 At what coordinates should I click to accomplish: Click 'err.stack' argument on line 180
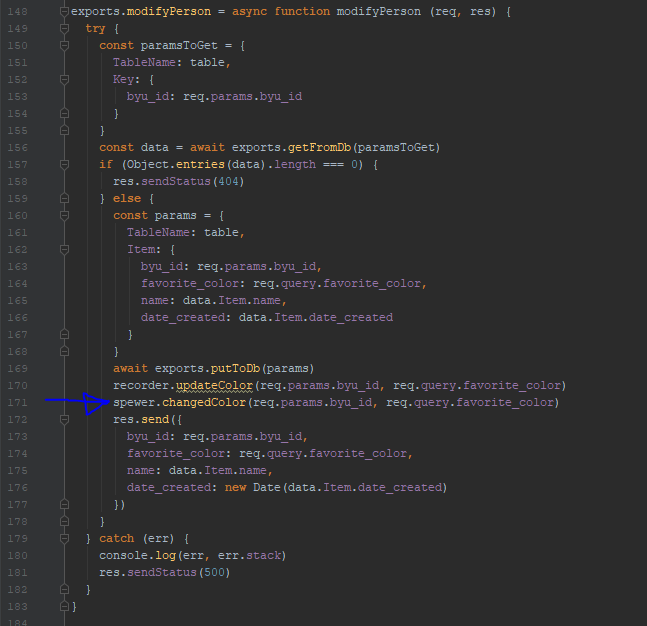pyautogui.click(x=249, y=555)
